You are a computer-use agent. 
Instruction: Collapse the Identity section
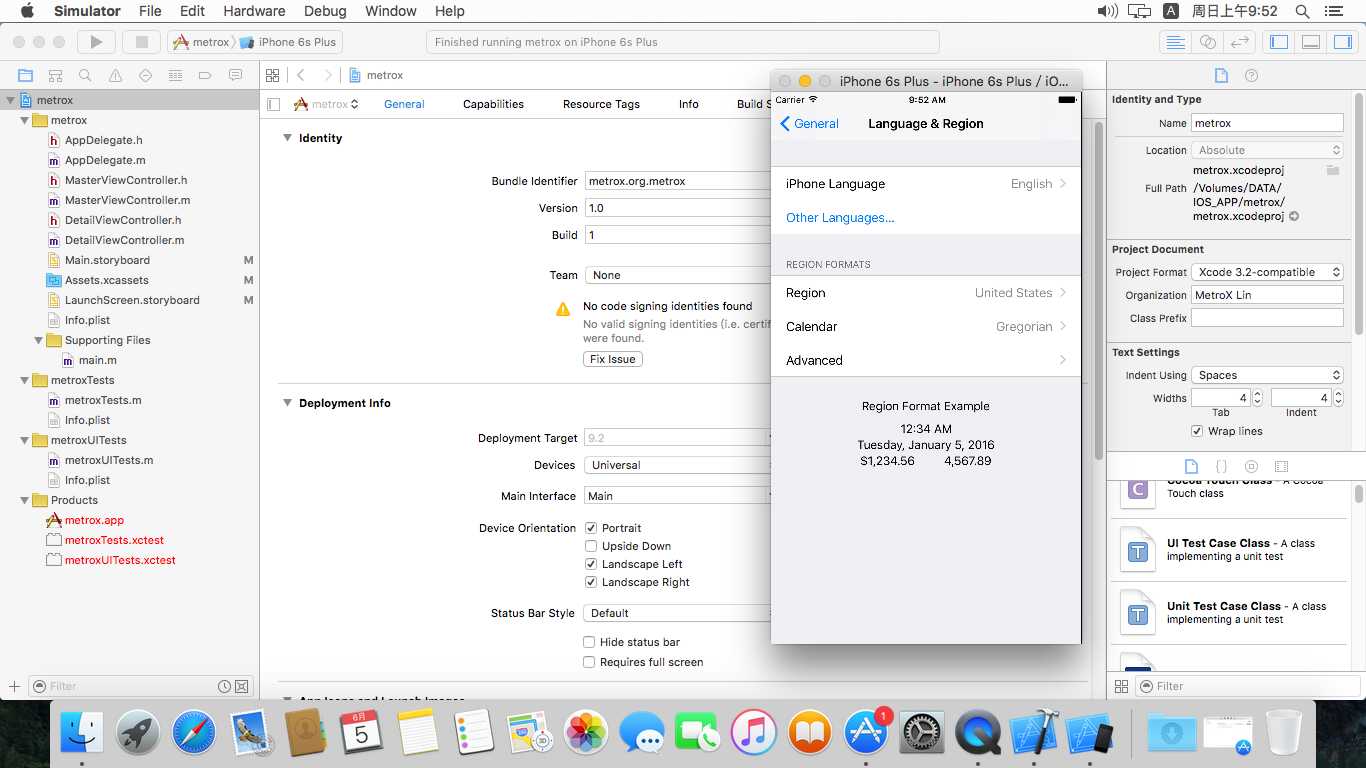click(287, 138)
